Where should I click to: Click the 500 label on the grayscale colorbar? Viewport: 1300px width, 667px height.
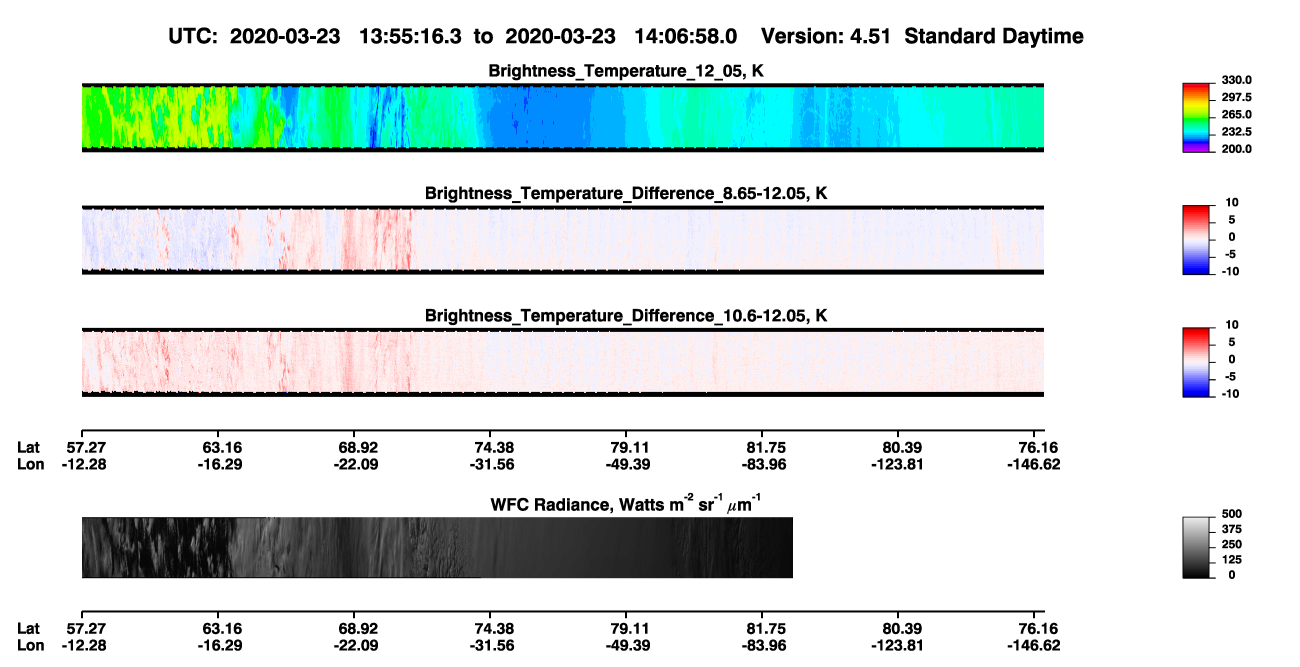pyautogui.click(x=1232, y=514)
